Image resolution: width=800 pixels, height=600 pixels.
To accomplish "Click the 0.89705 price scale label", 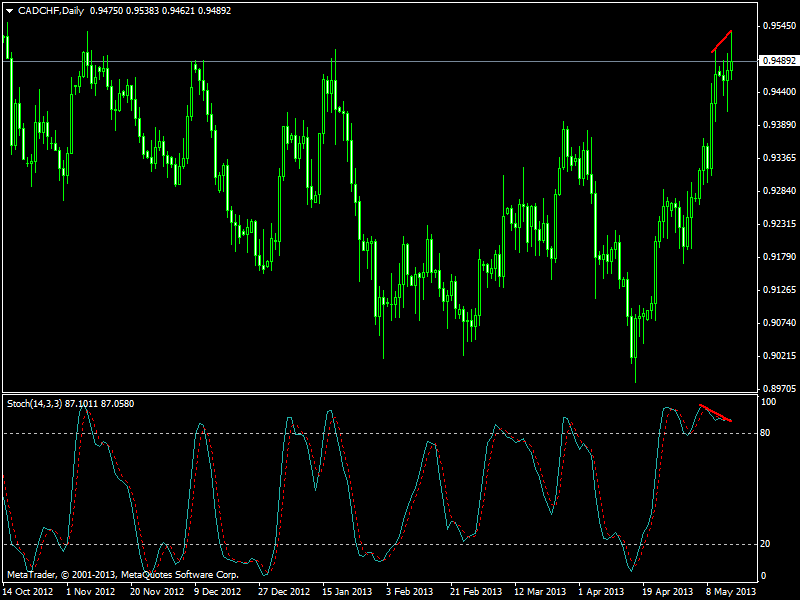I will [779, 389].
